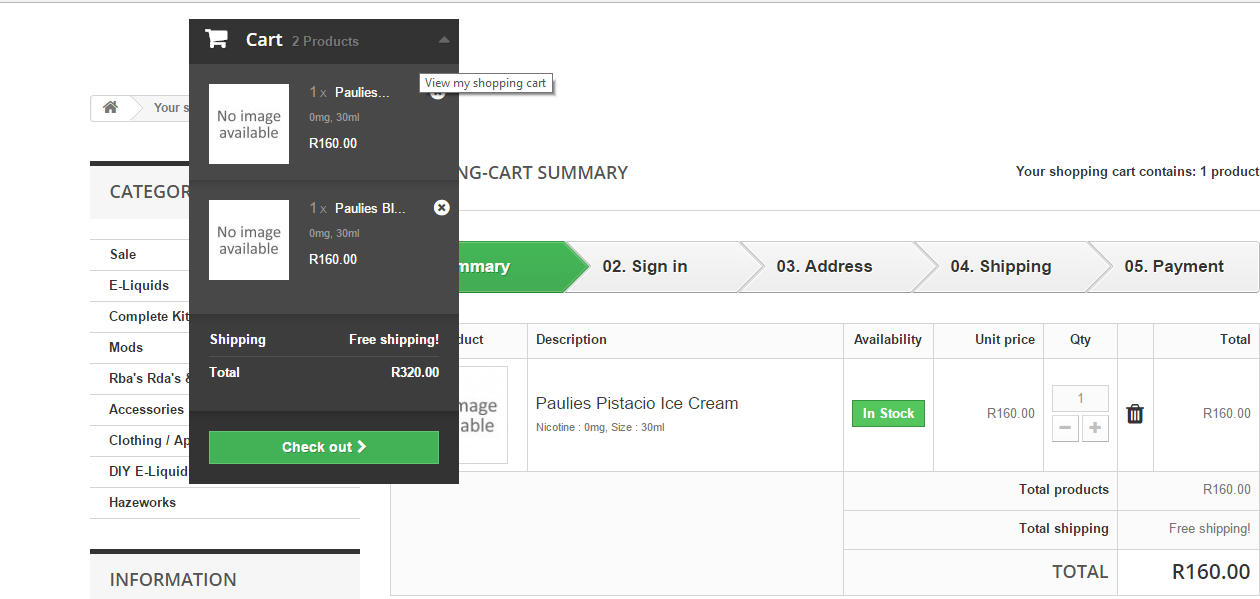
Task: Click the shopping cart icon
Action: [x=216, y=39]
